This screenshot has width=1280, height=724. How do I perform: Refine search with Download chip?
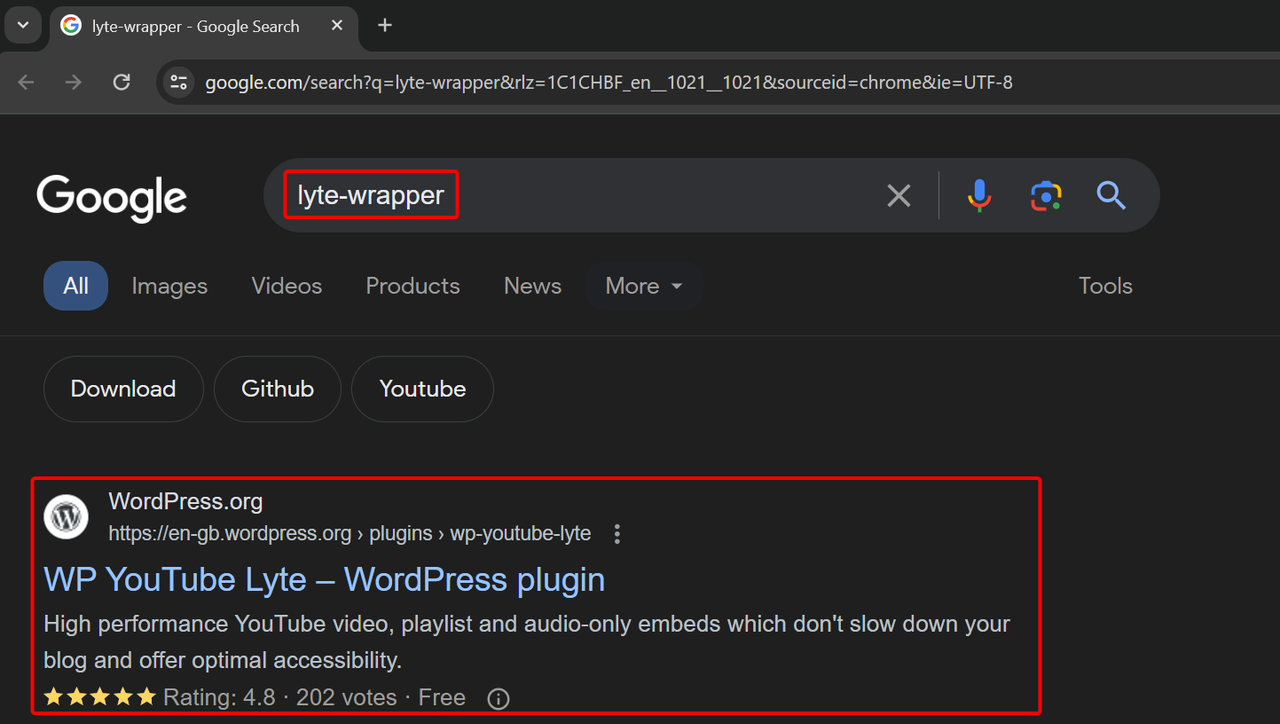coord(123,389)
